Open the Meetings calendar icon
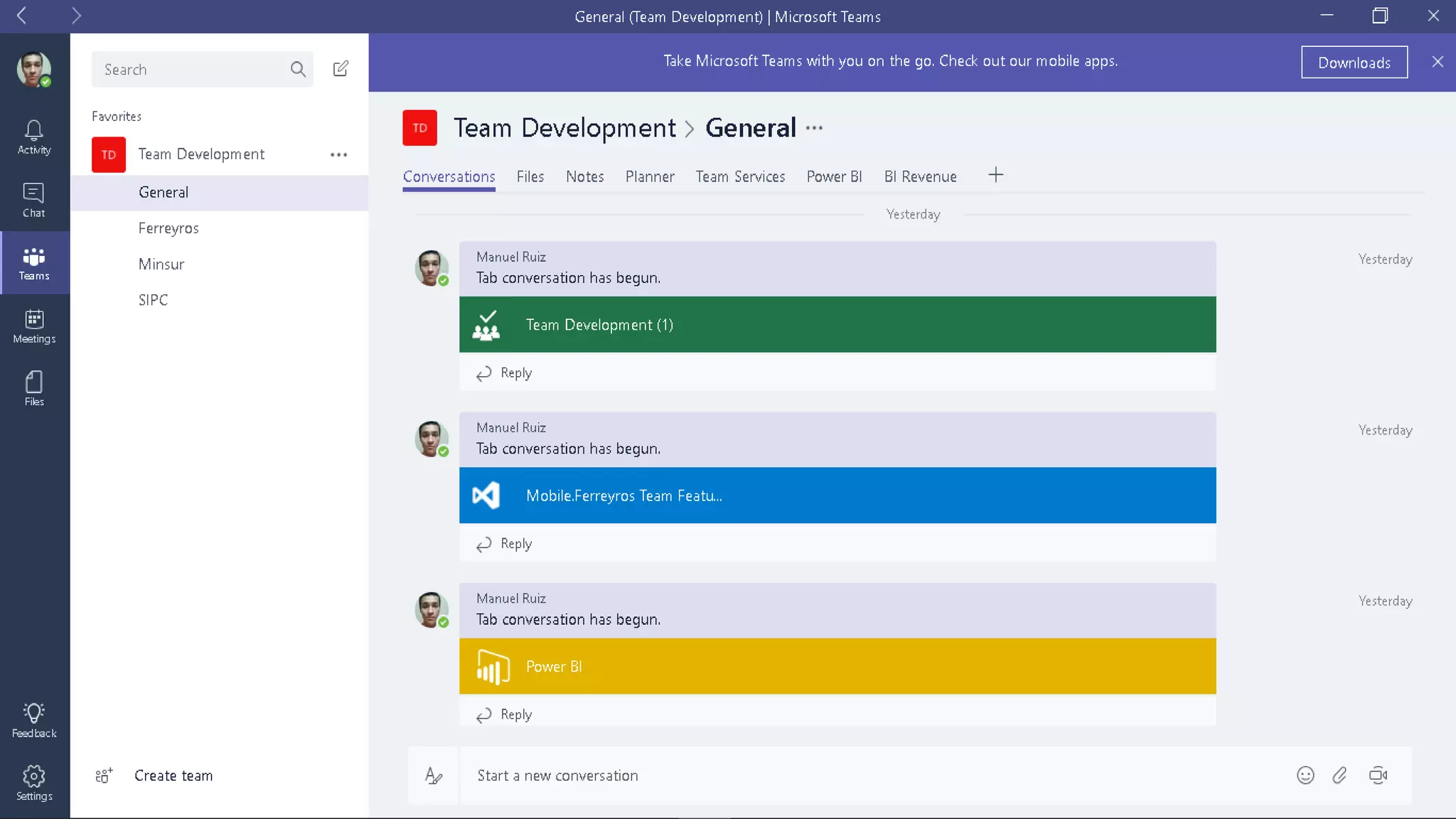Viewport: 1456px width, 819px height. coord(33,326)
